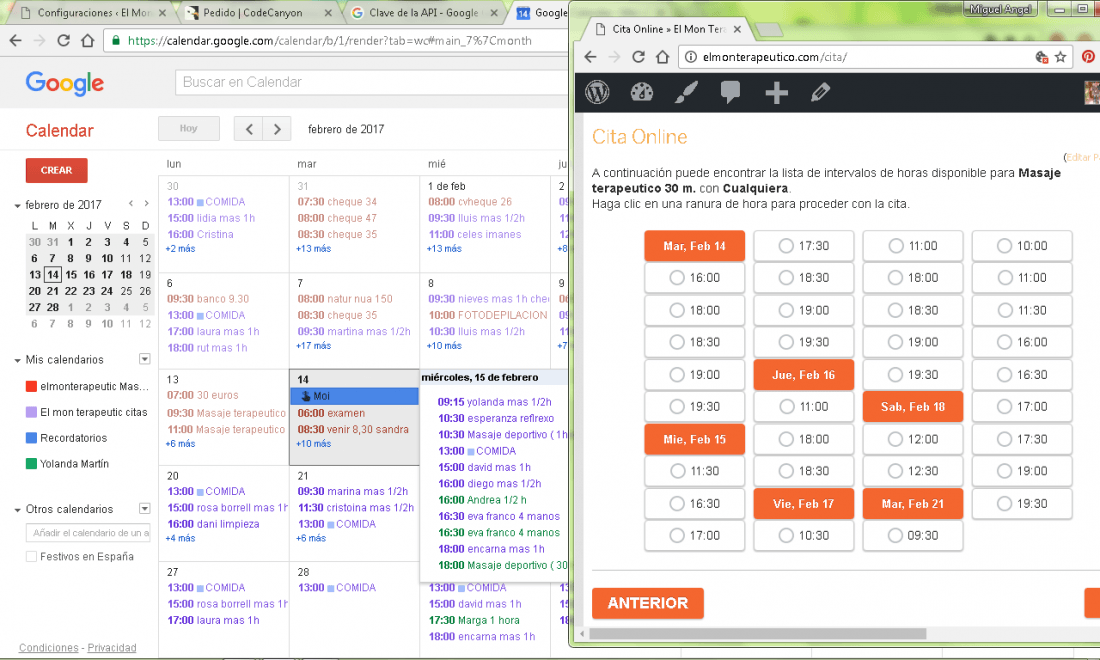
Task: Go back in the Google Calendar browser window
Action: [15, 40]
